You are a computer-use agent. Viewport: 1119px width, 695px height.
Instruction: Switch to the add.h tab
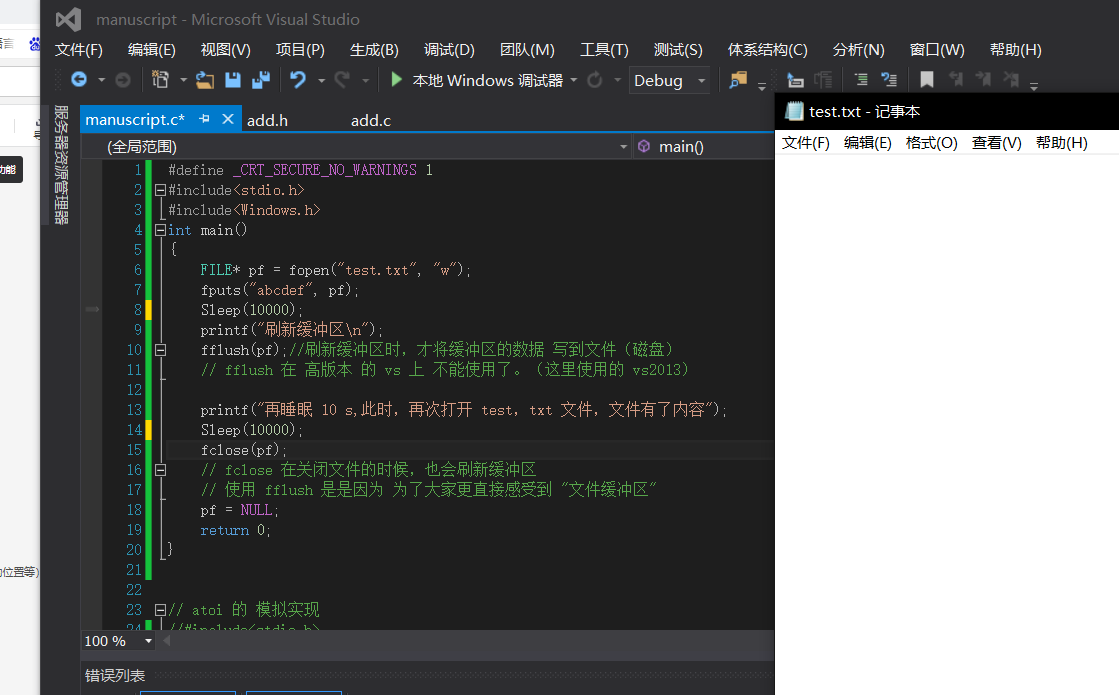[268, 120]
